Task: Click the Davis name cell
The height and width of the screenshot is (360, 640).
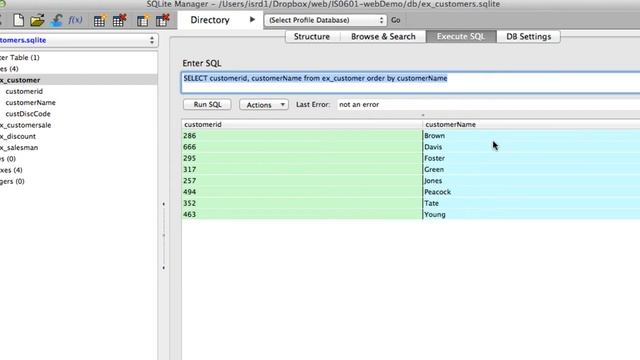Action: (x=531, y=147)
